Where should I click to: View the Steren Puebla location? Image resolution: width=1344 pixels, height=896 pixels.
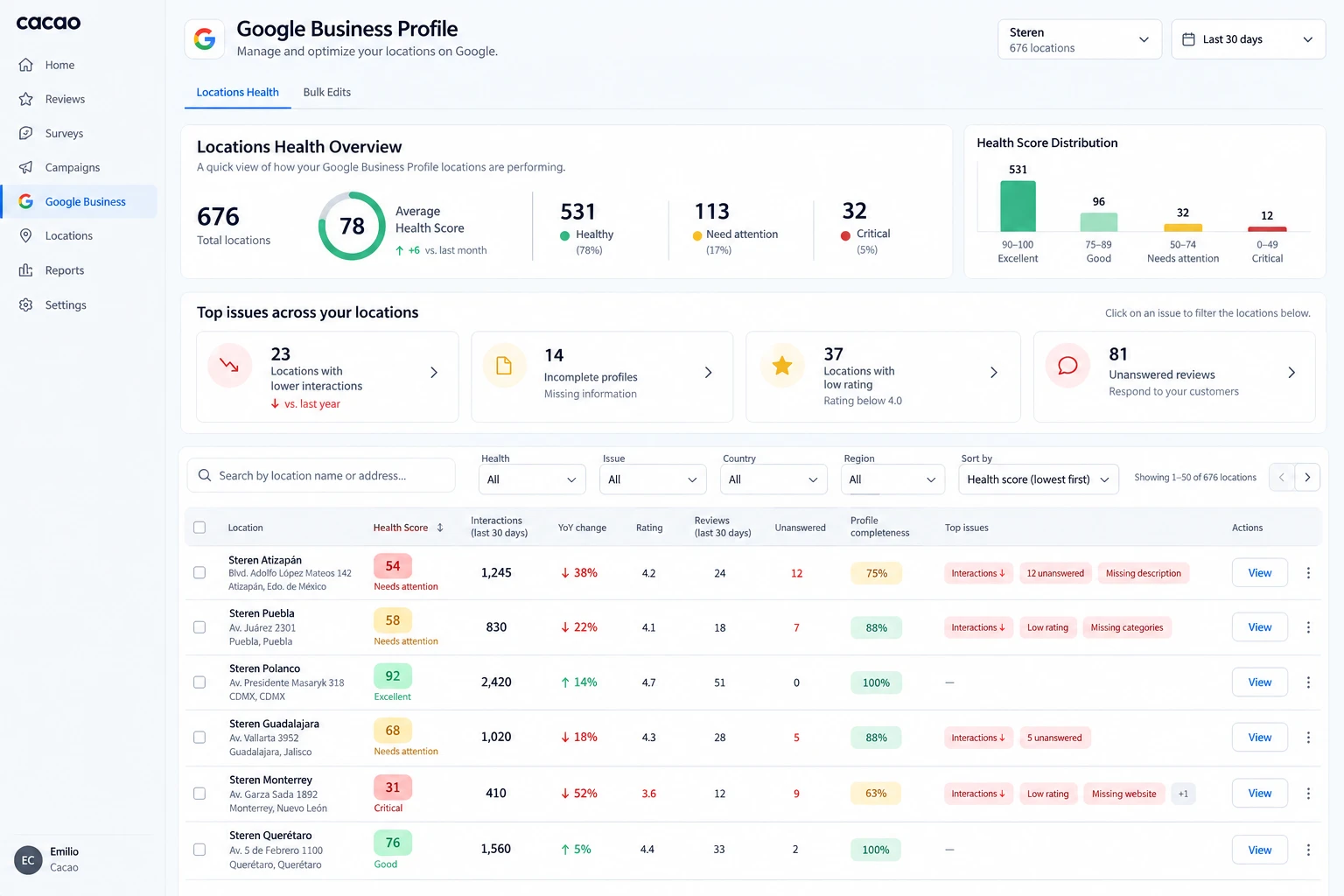(x=1260, y=627)
